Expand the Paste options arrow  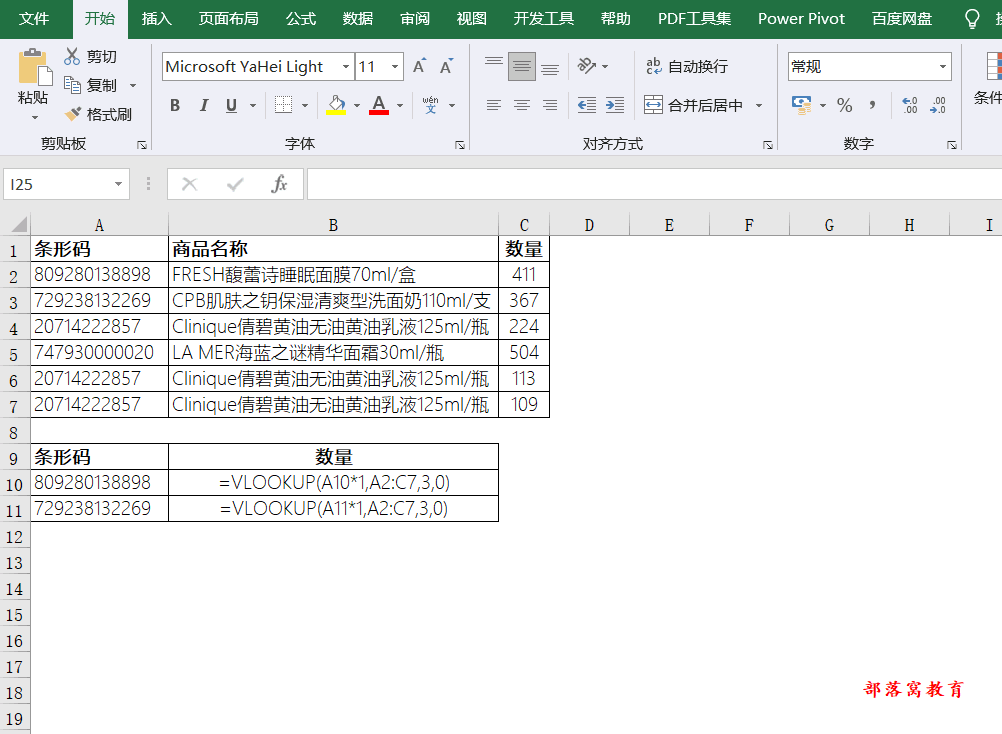pos(35,118)
